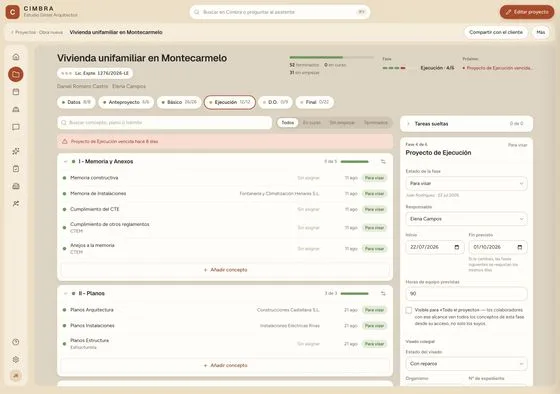Open the Responsable dropdown showing Elena Campos
The width and height of the screenshot is (560, 394).
(466, 219)
